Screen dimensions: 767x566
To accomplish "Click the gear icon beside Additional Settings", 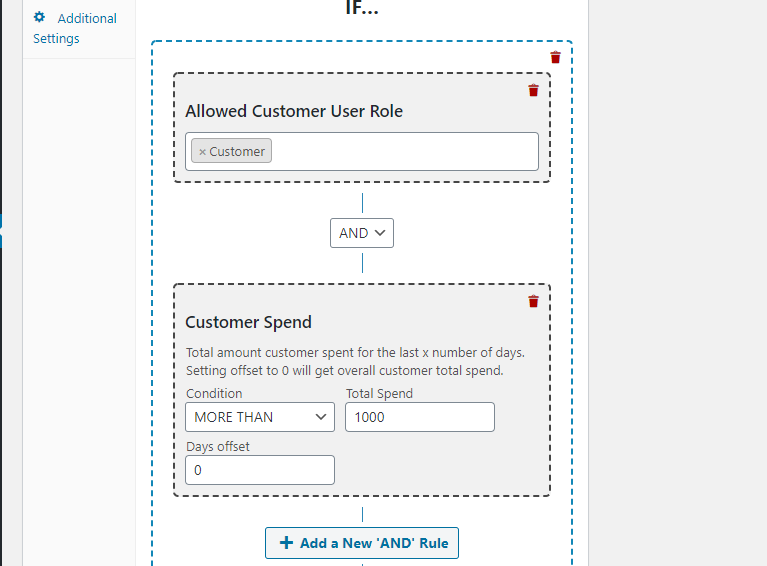I will [40, 17].
